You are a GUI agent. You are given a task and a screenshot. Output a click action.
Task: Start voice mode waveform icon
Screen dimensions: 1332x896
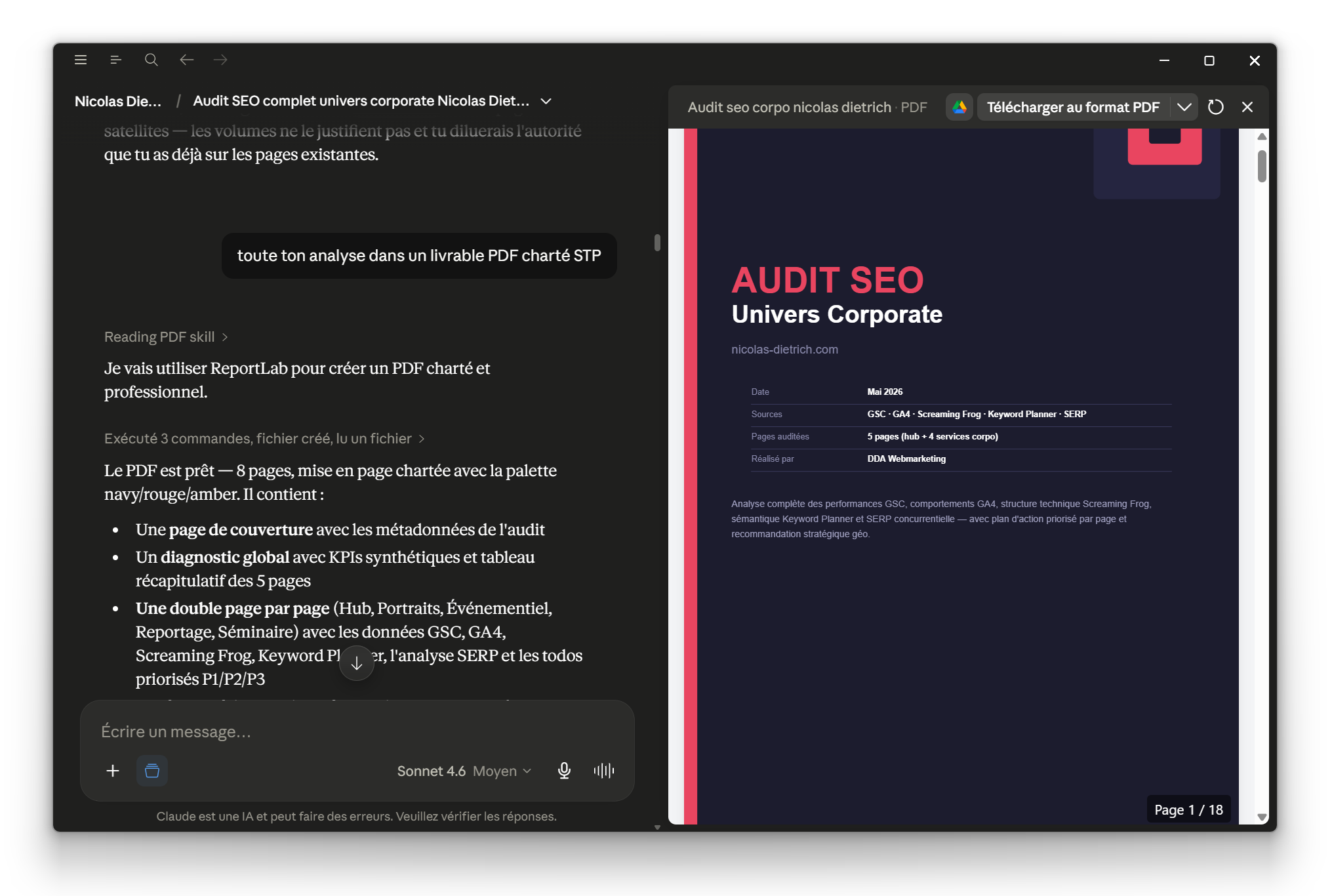pyautogui.click(x=604, y=771)
